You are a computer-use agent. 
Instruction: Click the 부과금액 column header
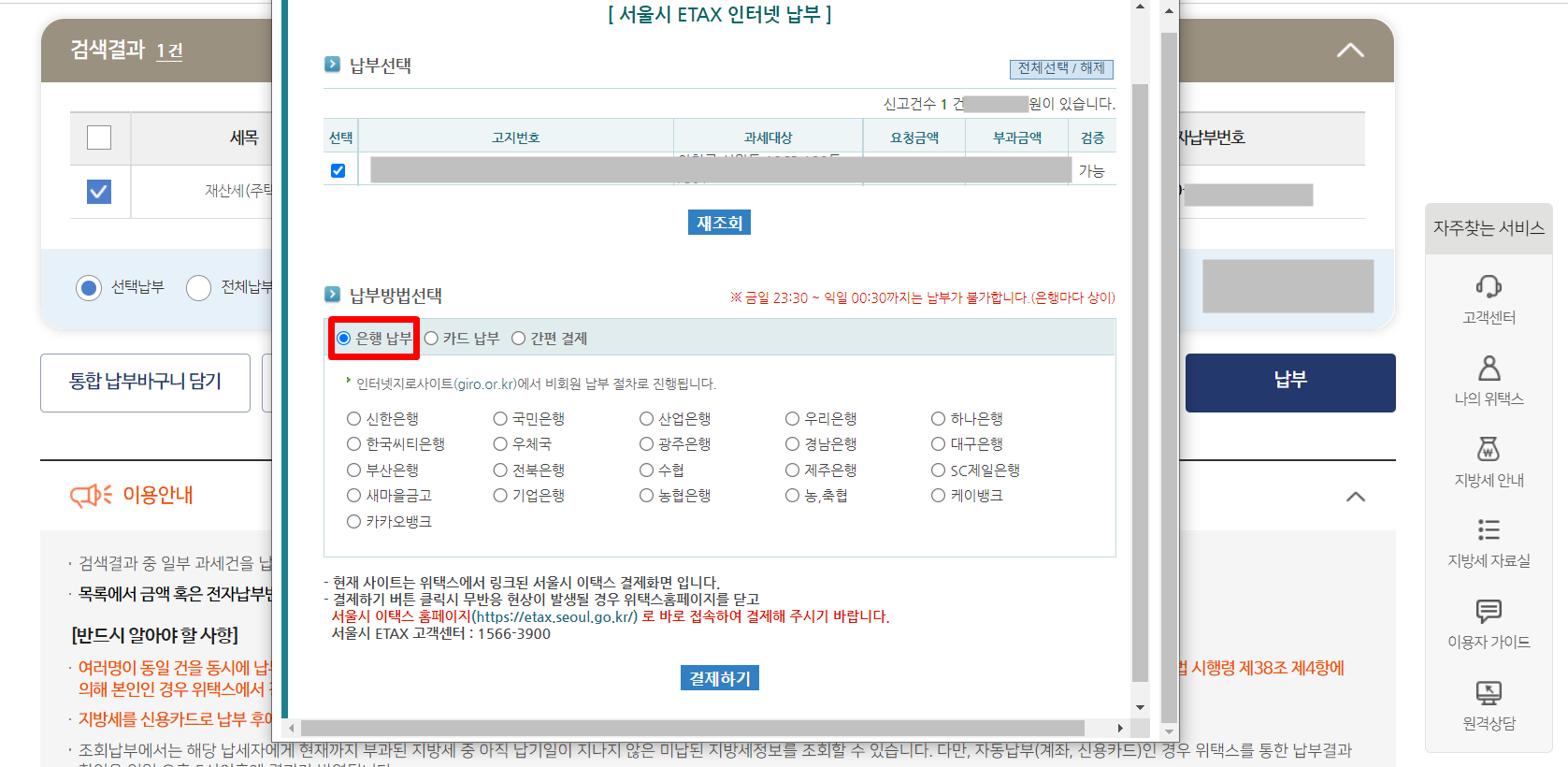[x=1017, y=137]
